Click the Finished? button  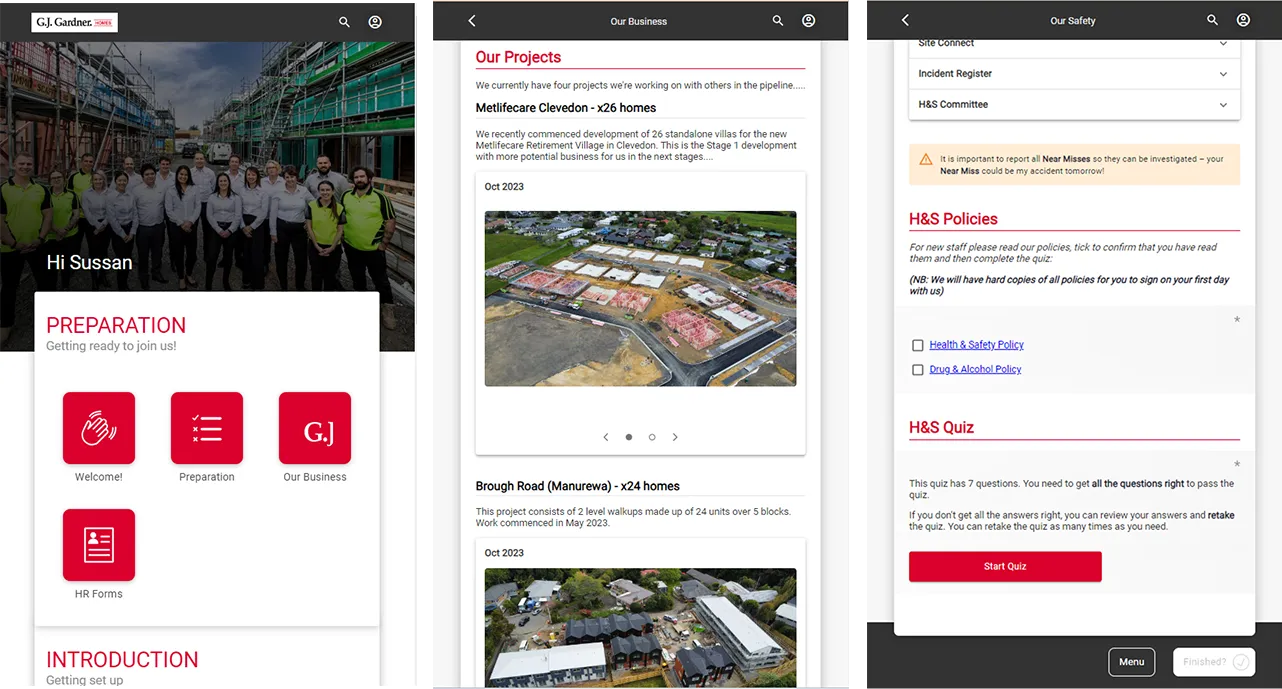(1213, 662)
